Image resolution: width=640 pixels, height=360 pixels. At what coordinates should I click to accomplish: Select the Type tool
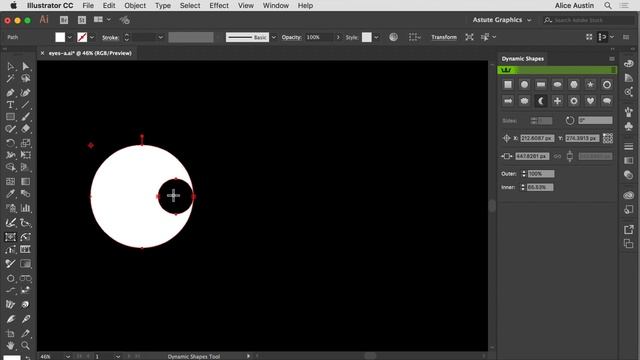tap(10, 105)
